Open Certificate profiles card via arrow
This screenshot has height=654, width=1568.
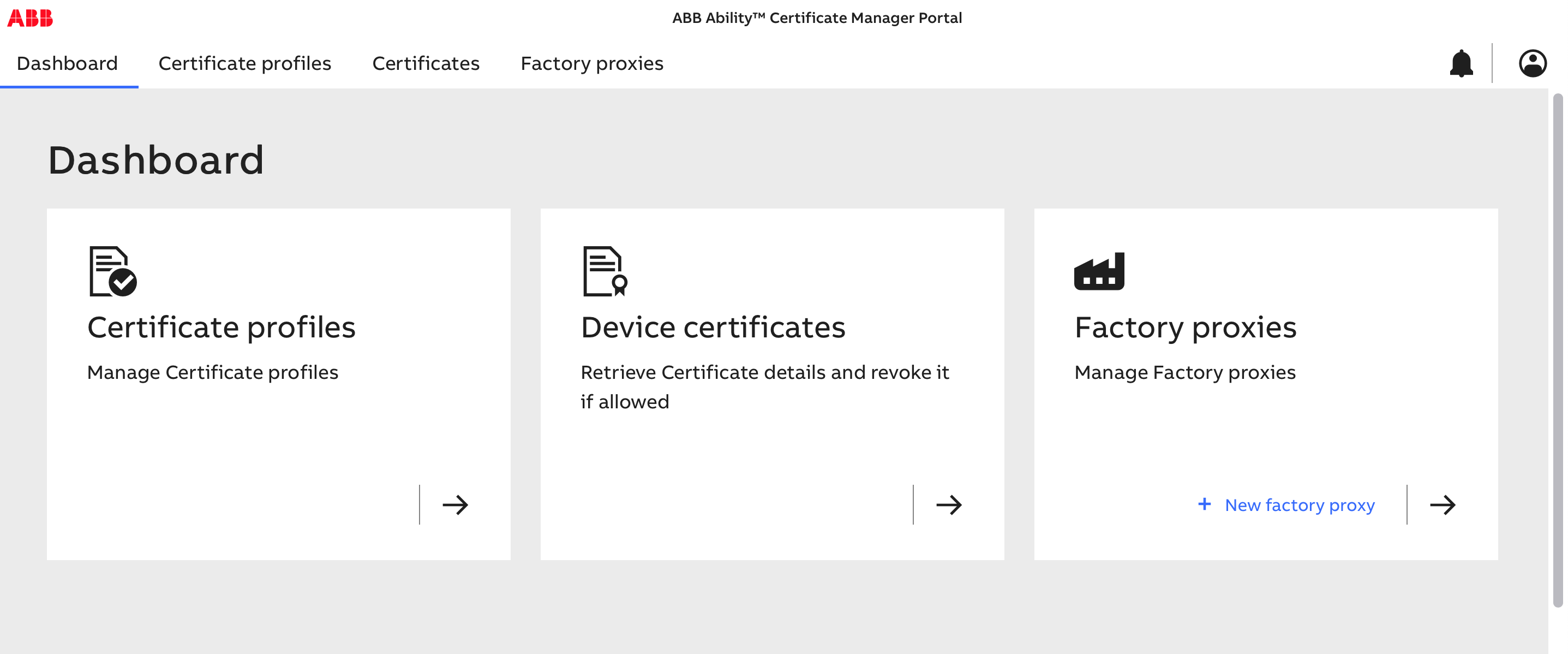click(454, 504)
